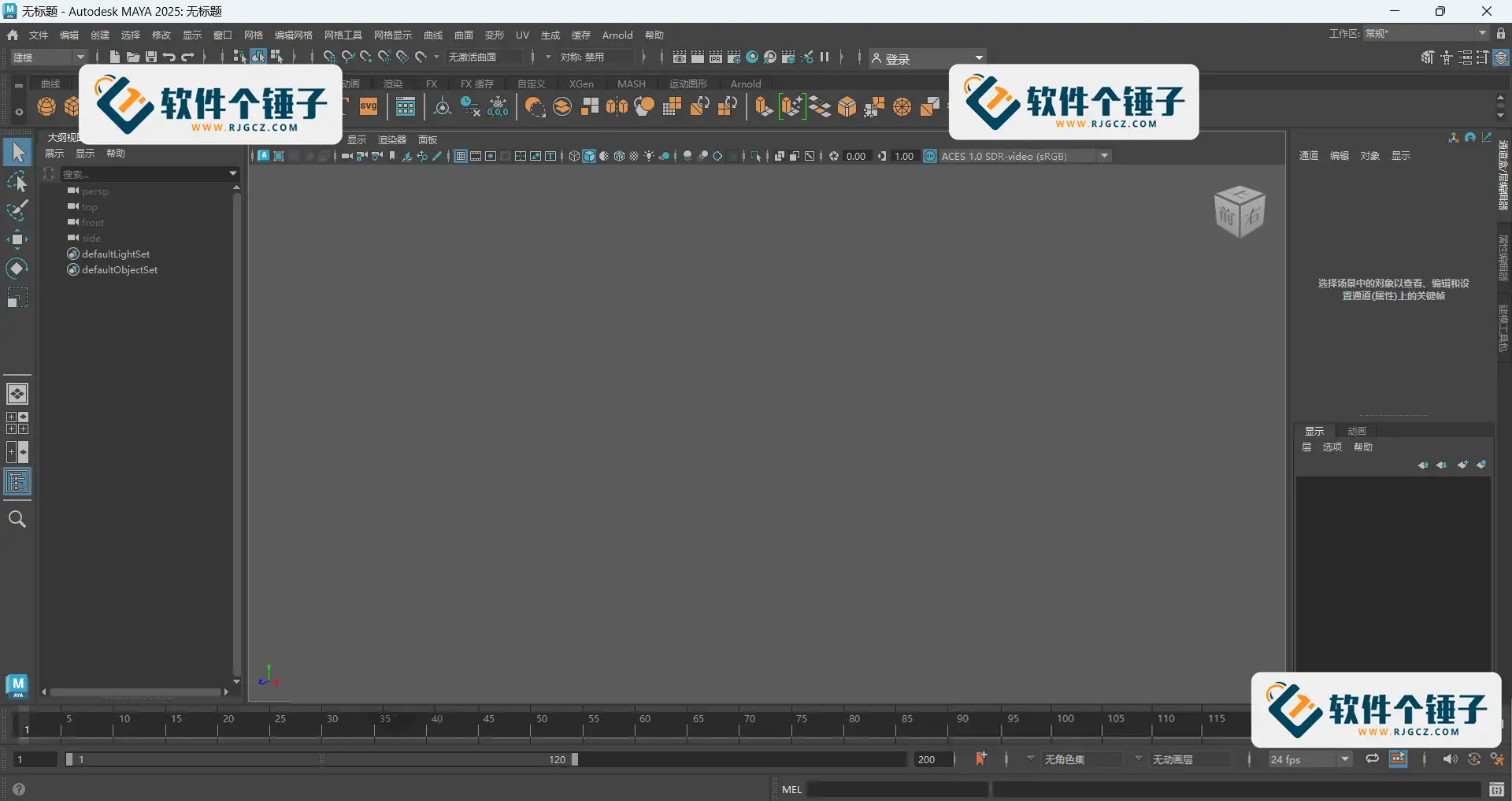Click the time slider at frame 50
Image resolution: width=1512 pixels, height=801 pixels.
coord(532,725)
